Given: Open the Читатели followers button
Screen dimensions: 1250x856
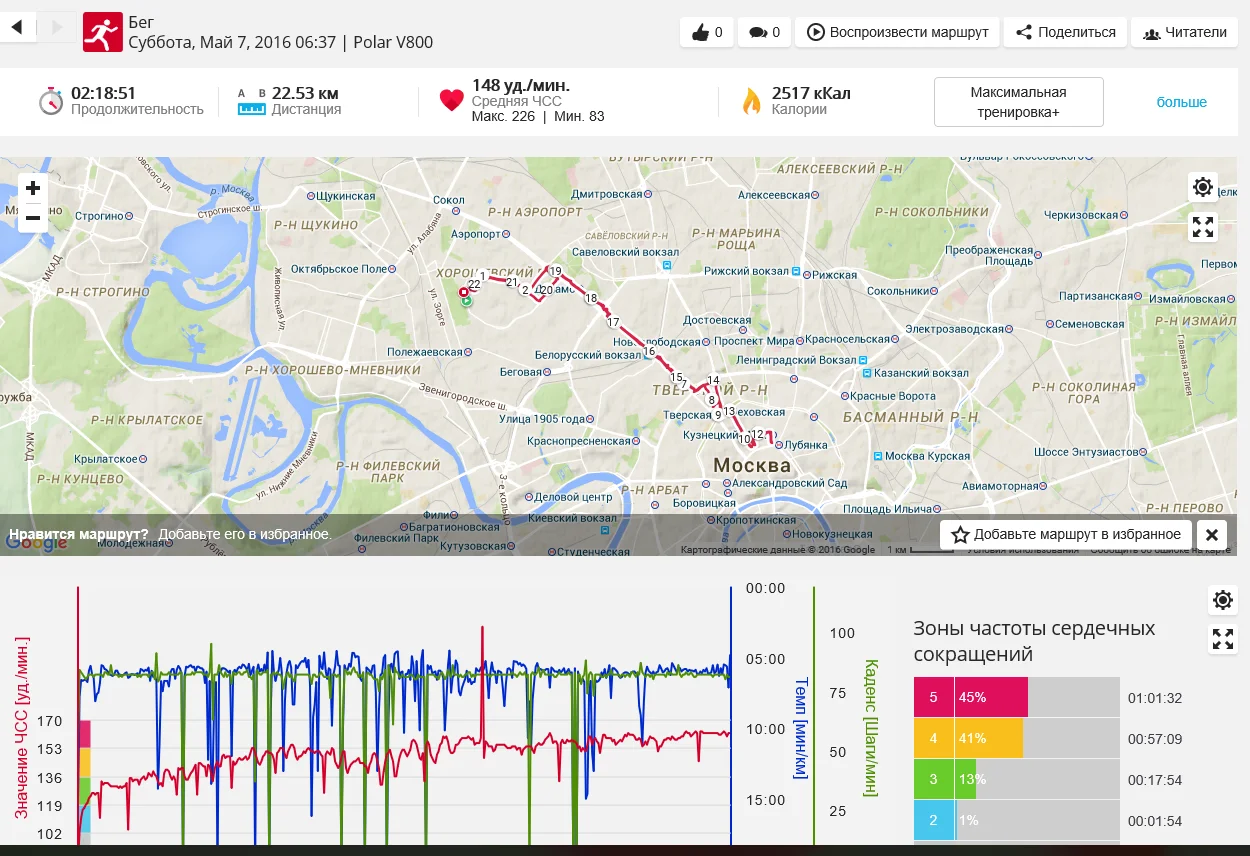Looking at the screenshot, I should 1185,32.
